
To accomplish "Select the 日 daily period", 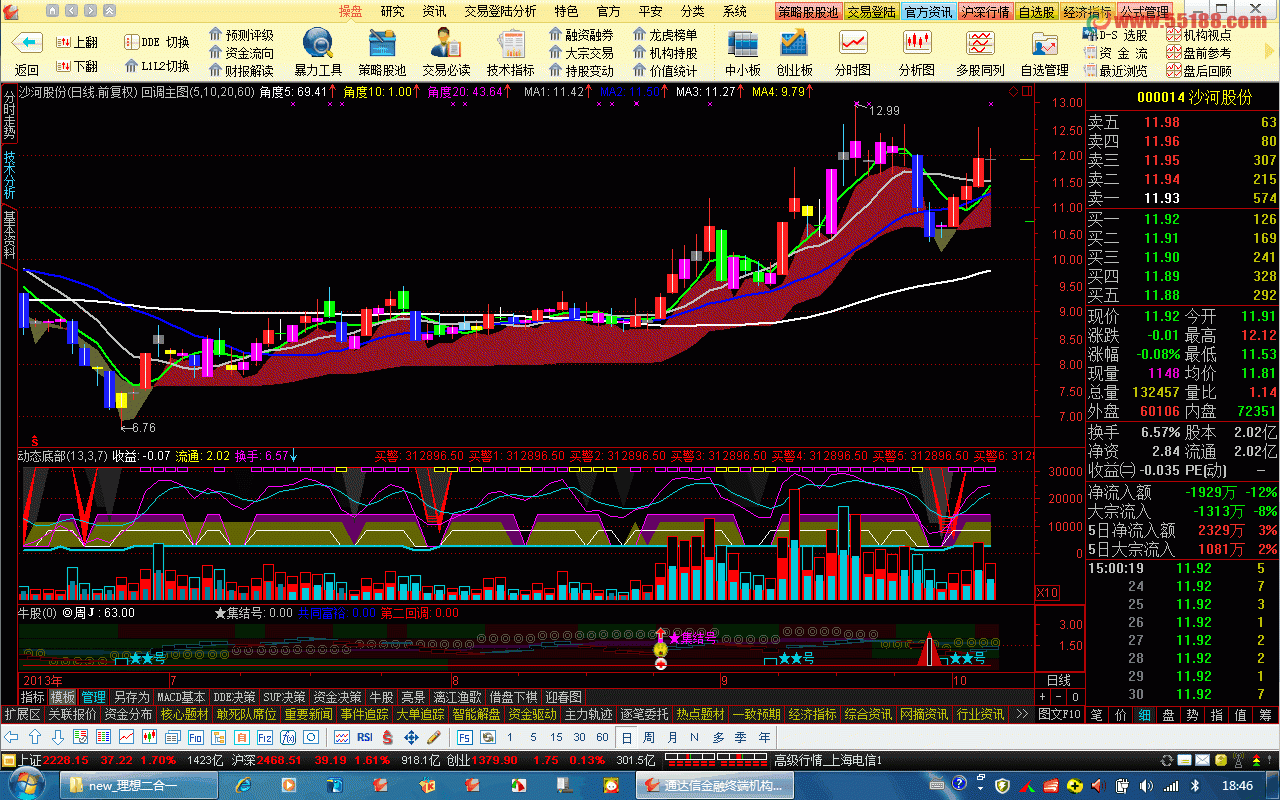I will click(x=627, y=737).
